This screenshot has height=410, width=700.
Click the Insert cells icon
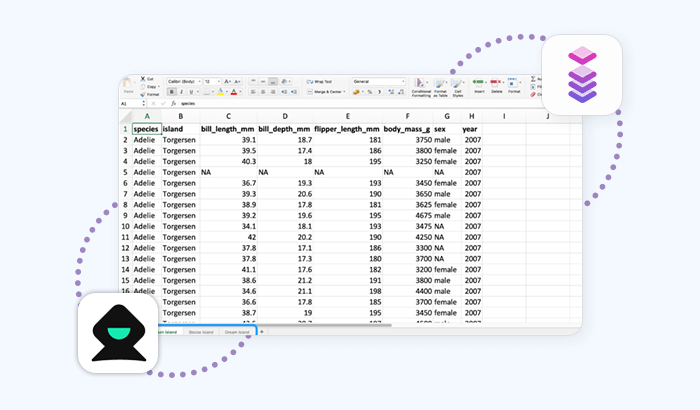pos(479,85)
